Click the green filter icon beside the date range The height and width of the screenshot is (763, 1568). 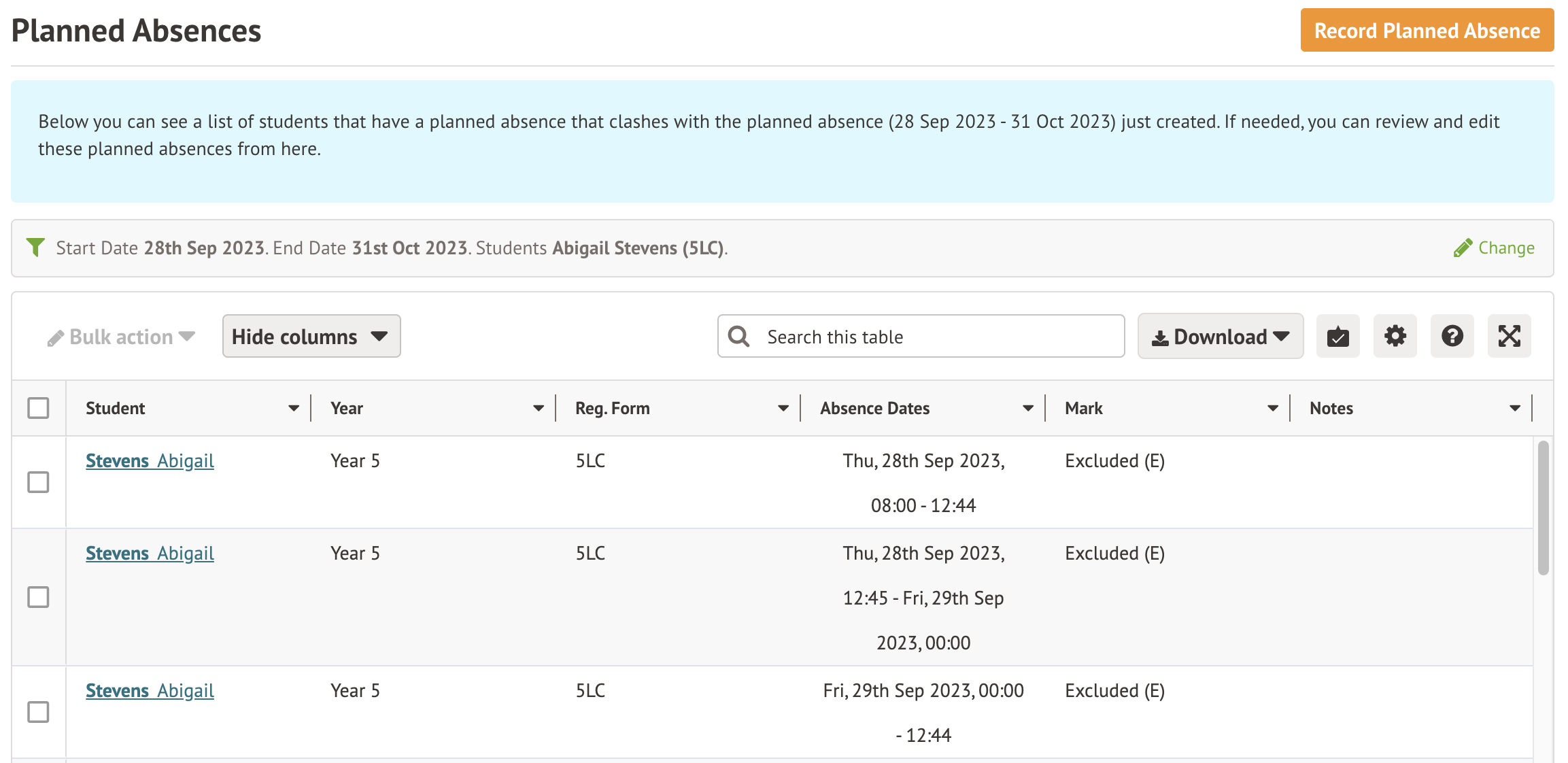click(x=35, y=247)
